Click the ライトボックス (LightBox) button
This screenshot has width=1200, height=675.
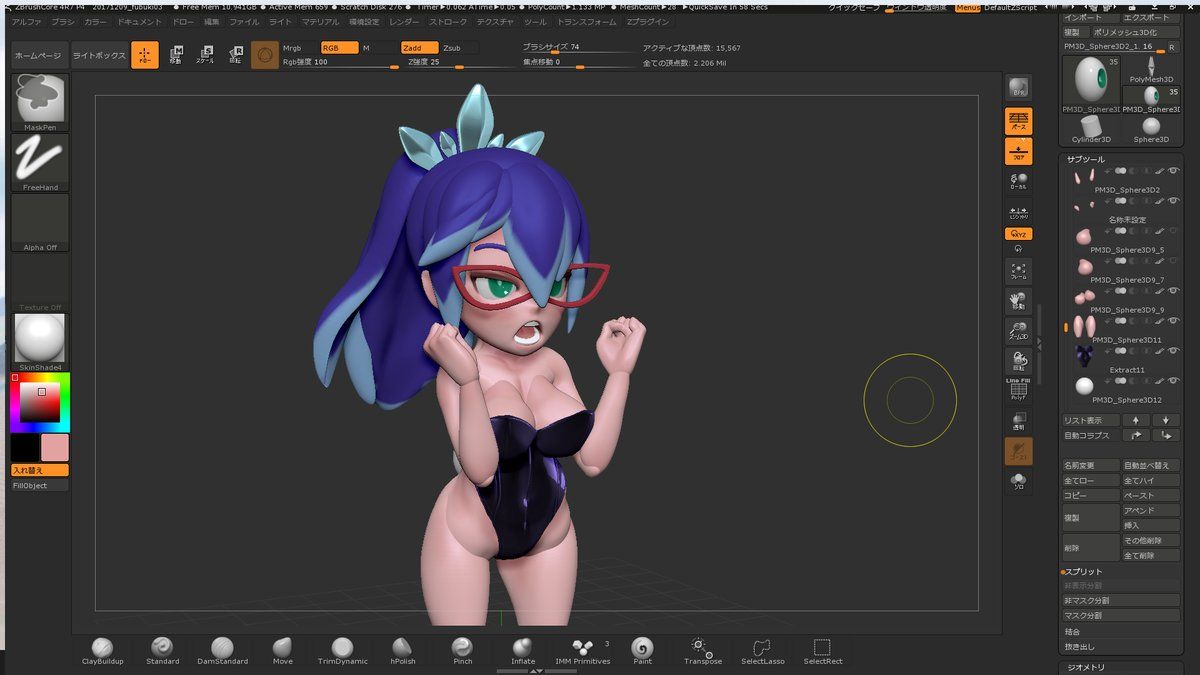pyautogui.click(x=99, y=56)
